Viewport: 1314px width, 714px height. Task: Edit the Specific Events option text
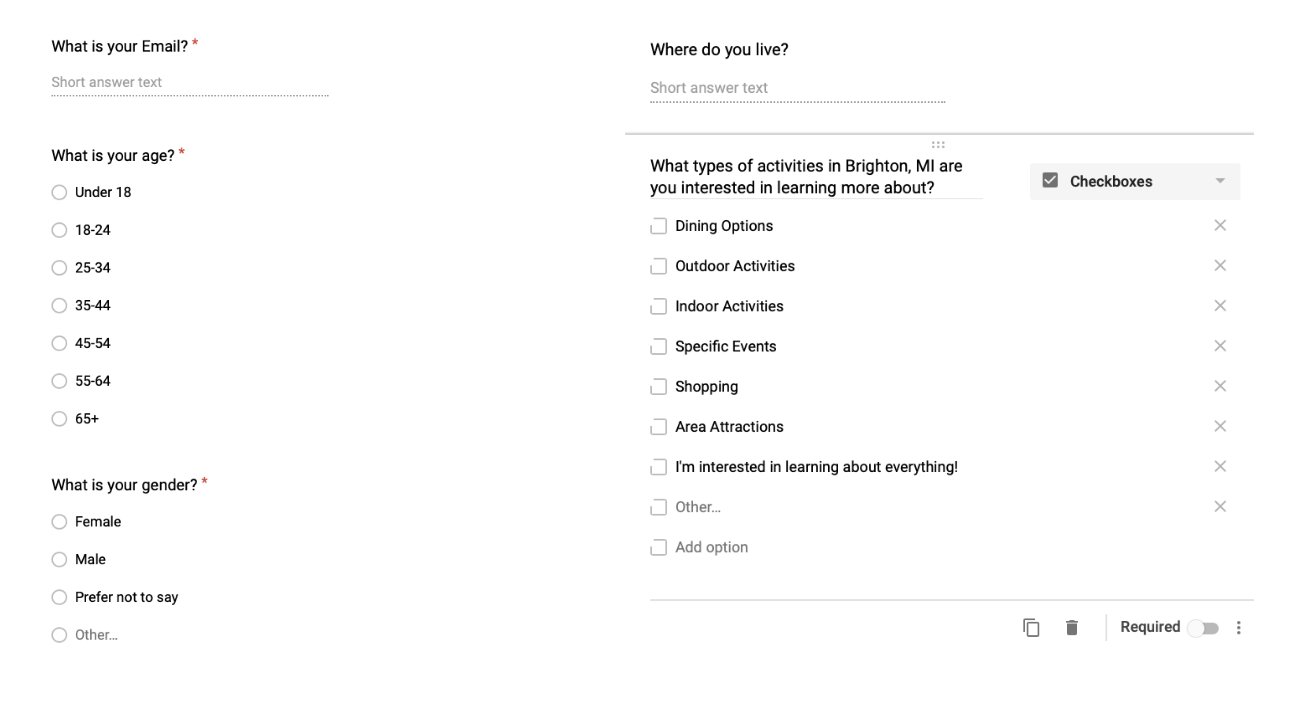726,347
